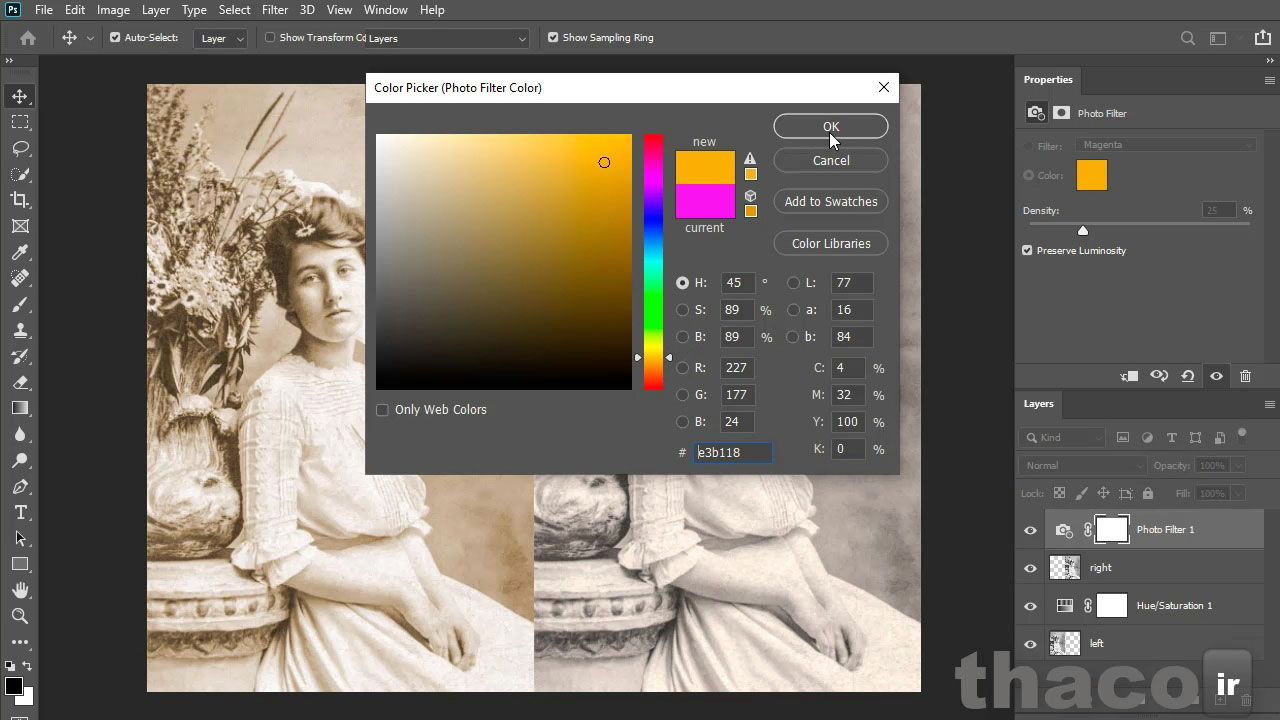Open the Layers panel menu
Image resolution: width=1280 pixels, height=720 pixels.
[1270, 404]
